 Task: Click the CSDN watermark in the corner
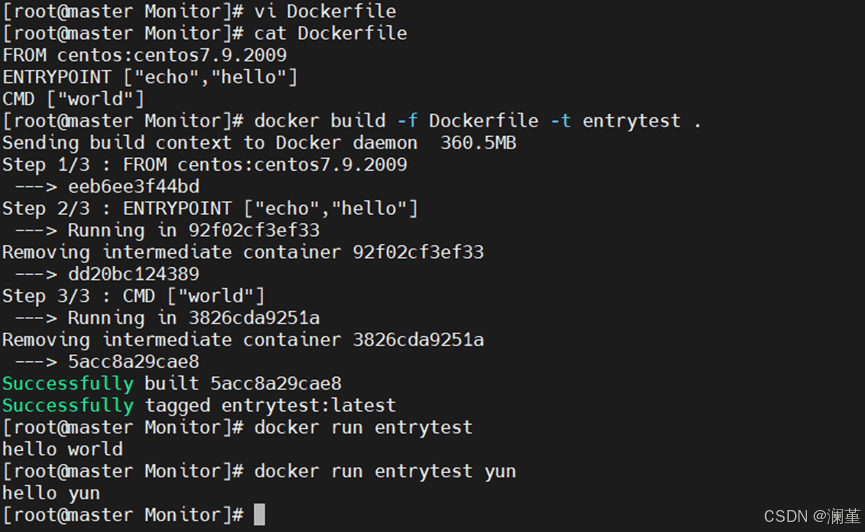pos(811,517)
